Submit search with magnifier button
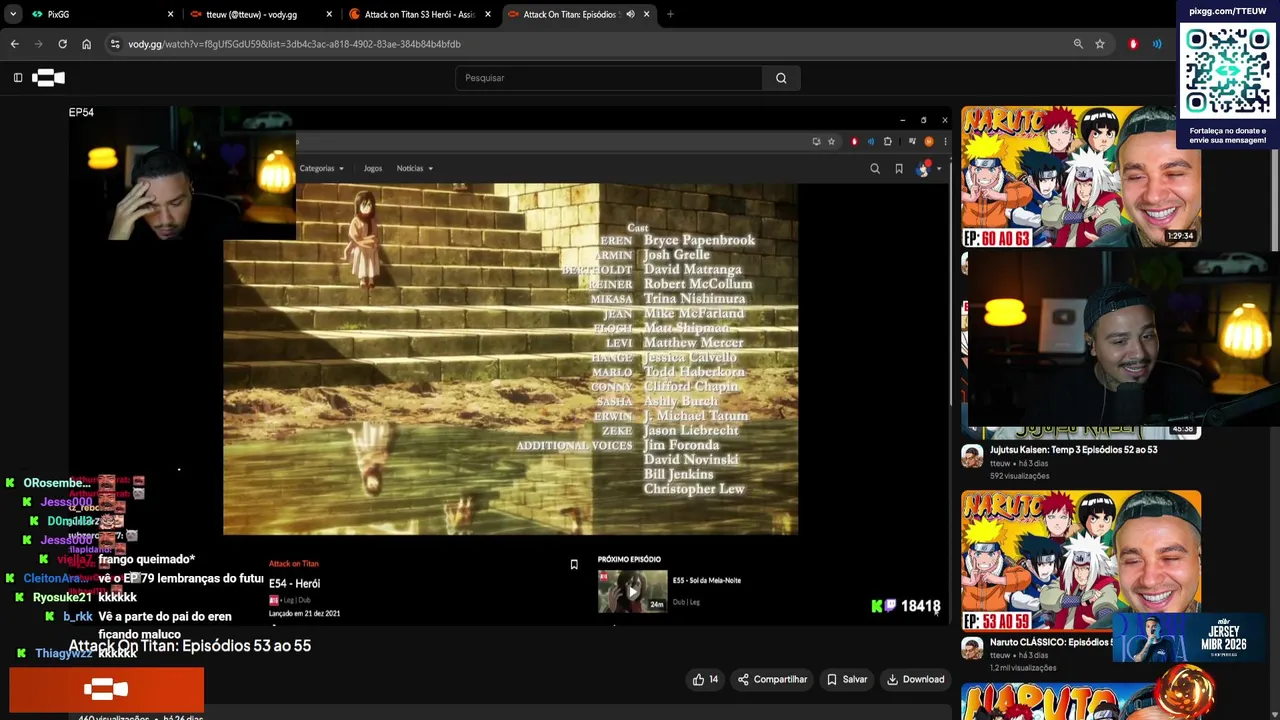Screen dimensions: 1280x720 [x=781, y=78]
